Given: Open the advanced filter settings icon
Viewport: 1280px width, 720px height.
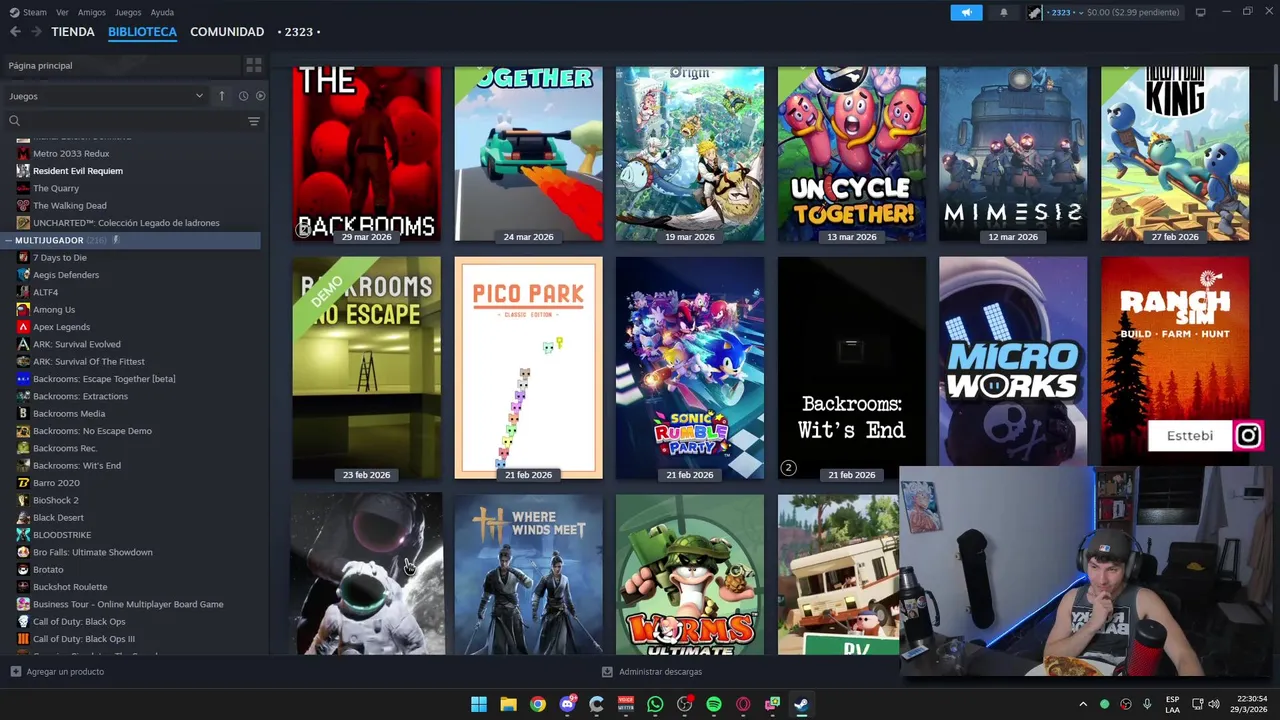Looking at the screenshot, I should click(254, 121).
